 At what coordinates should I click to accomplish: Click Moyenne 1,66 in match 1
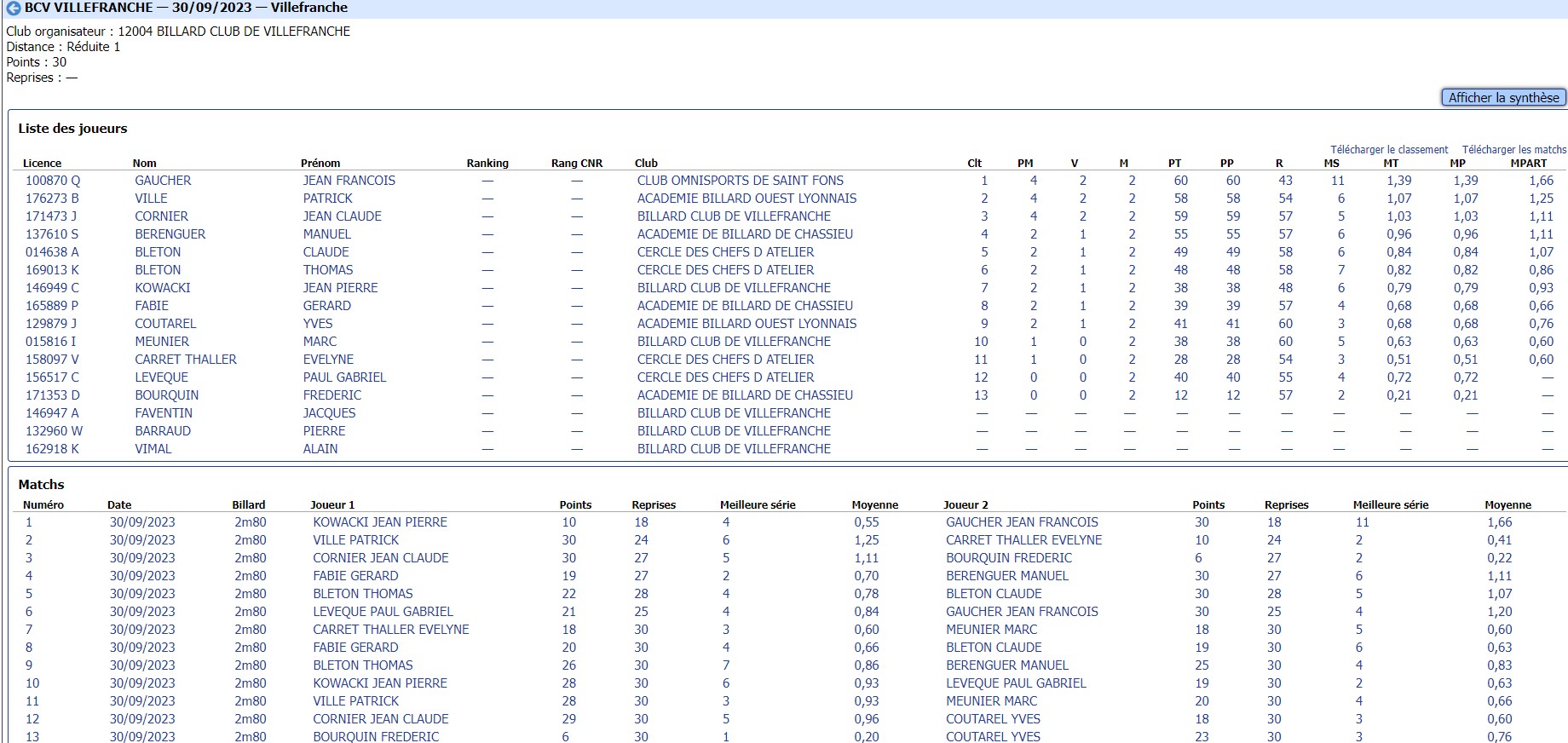1500,522
